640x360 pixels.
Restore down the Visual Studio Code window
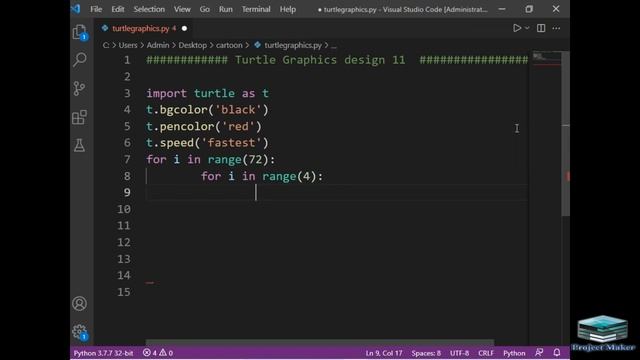[529, 9]
